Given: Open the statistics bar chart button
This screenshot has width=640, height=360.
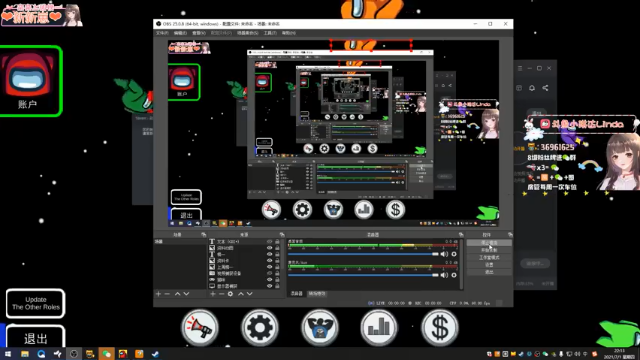Looking at the screenshot, I should pyautogui.click(x=379, y=328).
